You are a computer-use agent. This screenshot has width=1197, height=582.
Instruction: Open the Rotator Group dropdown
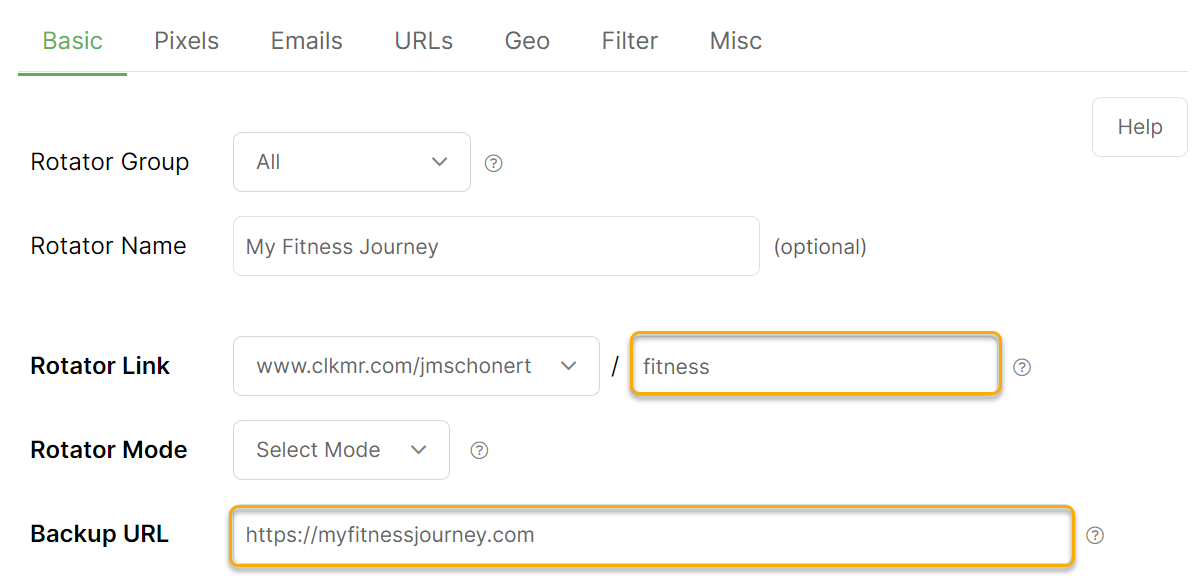(x=352, y=162)
